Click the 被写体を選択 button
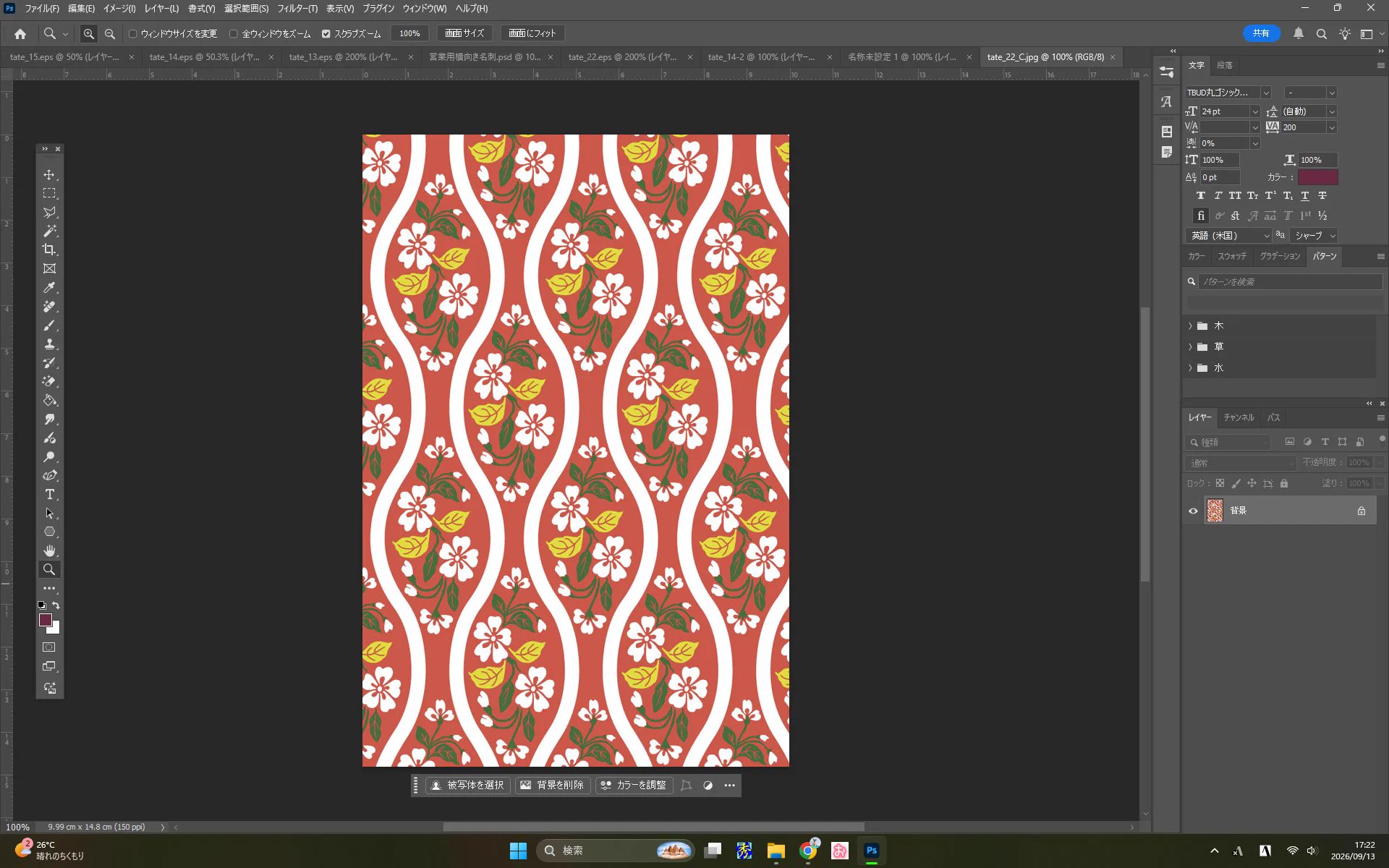1389x868 pixels. click(468, 786)
